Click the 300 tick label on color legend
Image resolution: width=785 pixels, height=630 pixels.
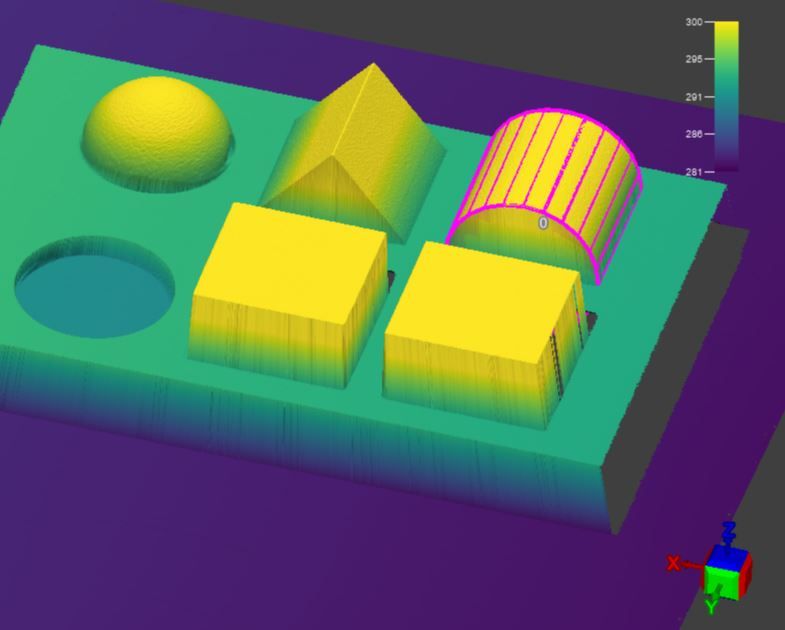click(693, 22)
